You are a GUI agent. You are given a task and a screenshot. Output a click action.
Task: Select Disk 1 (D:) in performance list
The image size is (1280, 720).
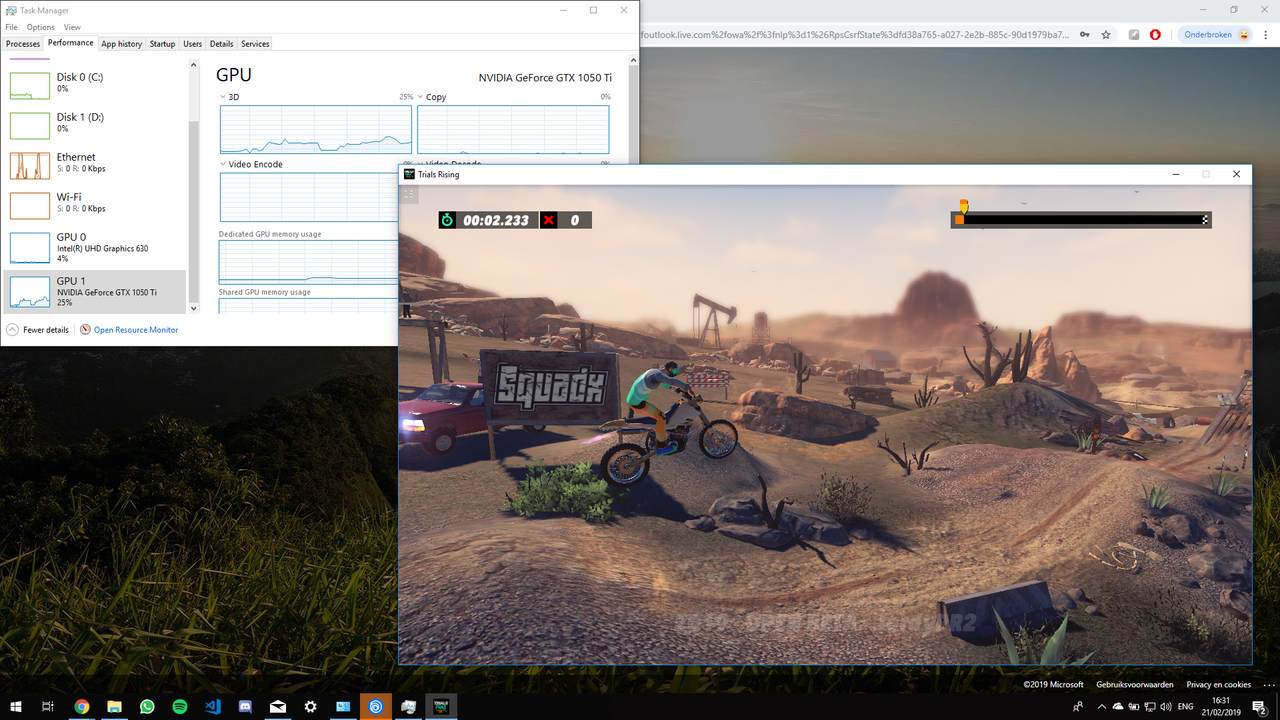pos(95,125)
